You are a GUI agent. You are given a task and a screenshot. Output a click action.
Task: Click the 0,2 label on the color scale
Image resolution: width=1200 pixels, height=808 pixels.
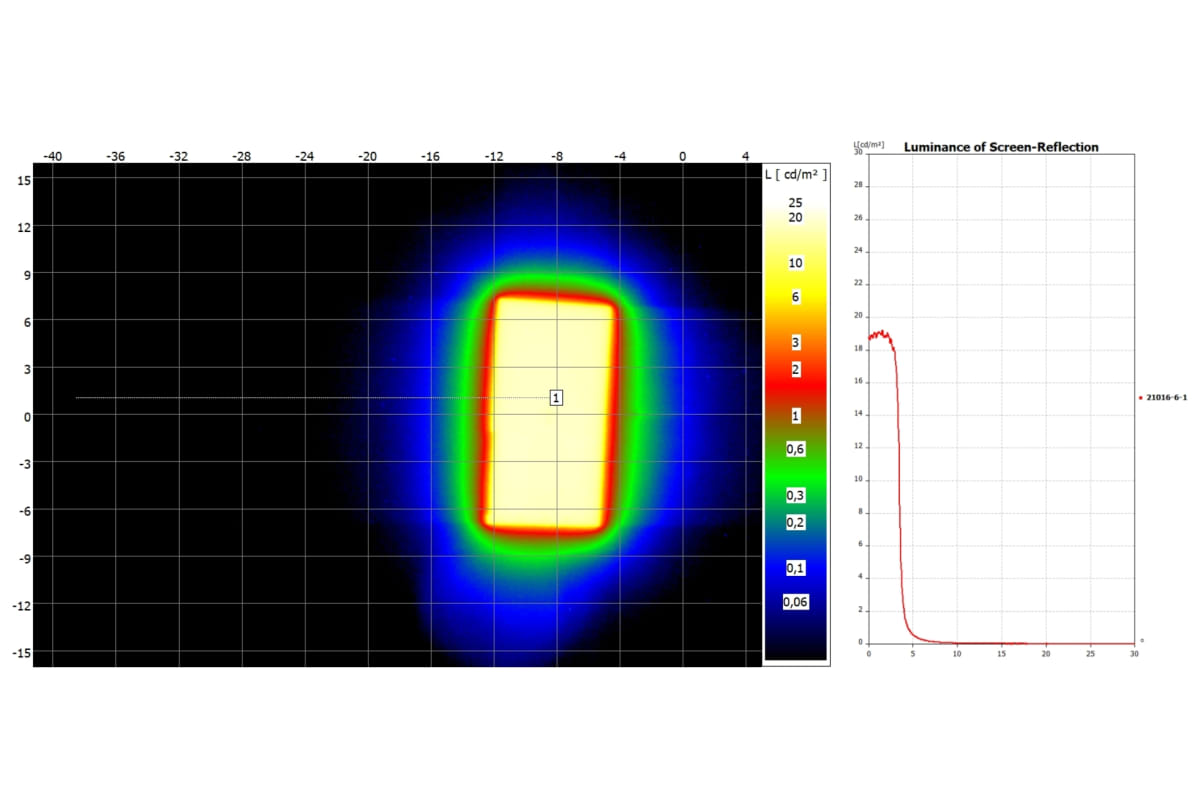(x=795, y=522)
